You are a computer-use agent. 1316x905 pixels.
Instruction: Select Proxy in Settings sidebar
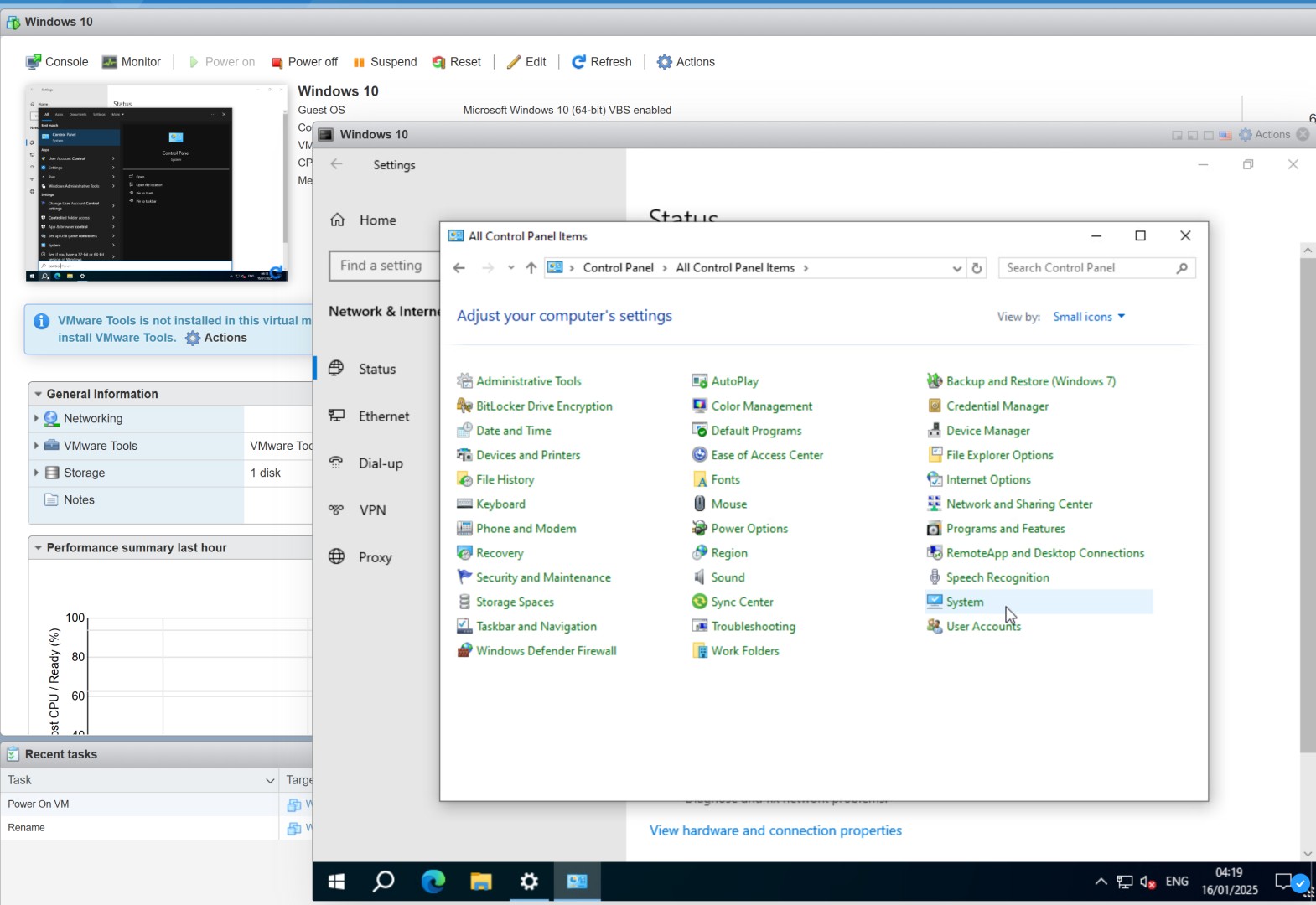pos(360,557)
